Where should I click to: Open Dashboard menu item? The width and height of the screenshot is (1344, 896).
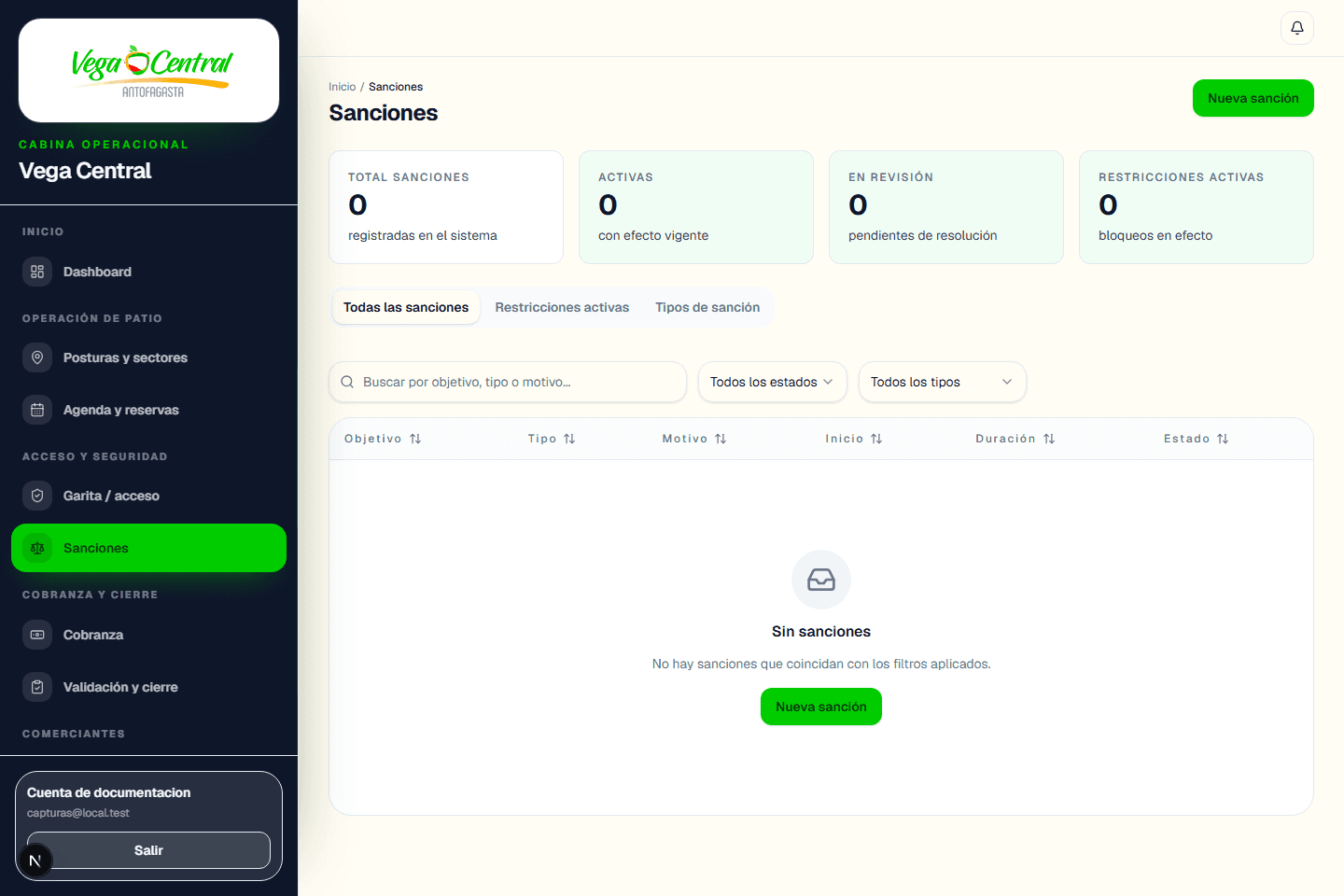[x=148, y=272]
